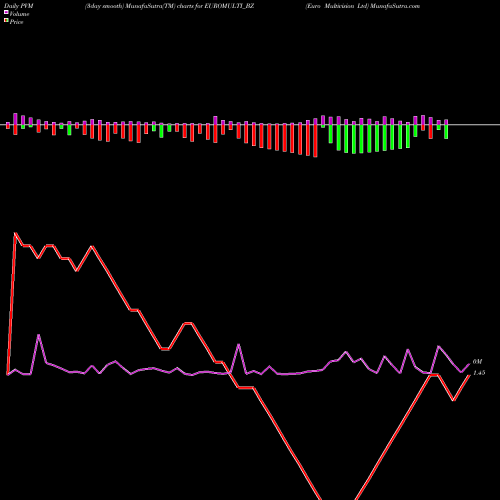This screenshot has height=500, width=500.
Task: Click the 0M volume value label
Action: point(477,362)
